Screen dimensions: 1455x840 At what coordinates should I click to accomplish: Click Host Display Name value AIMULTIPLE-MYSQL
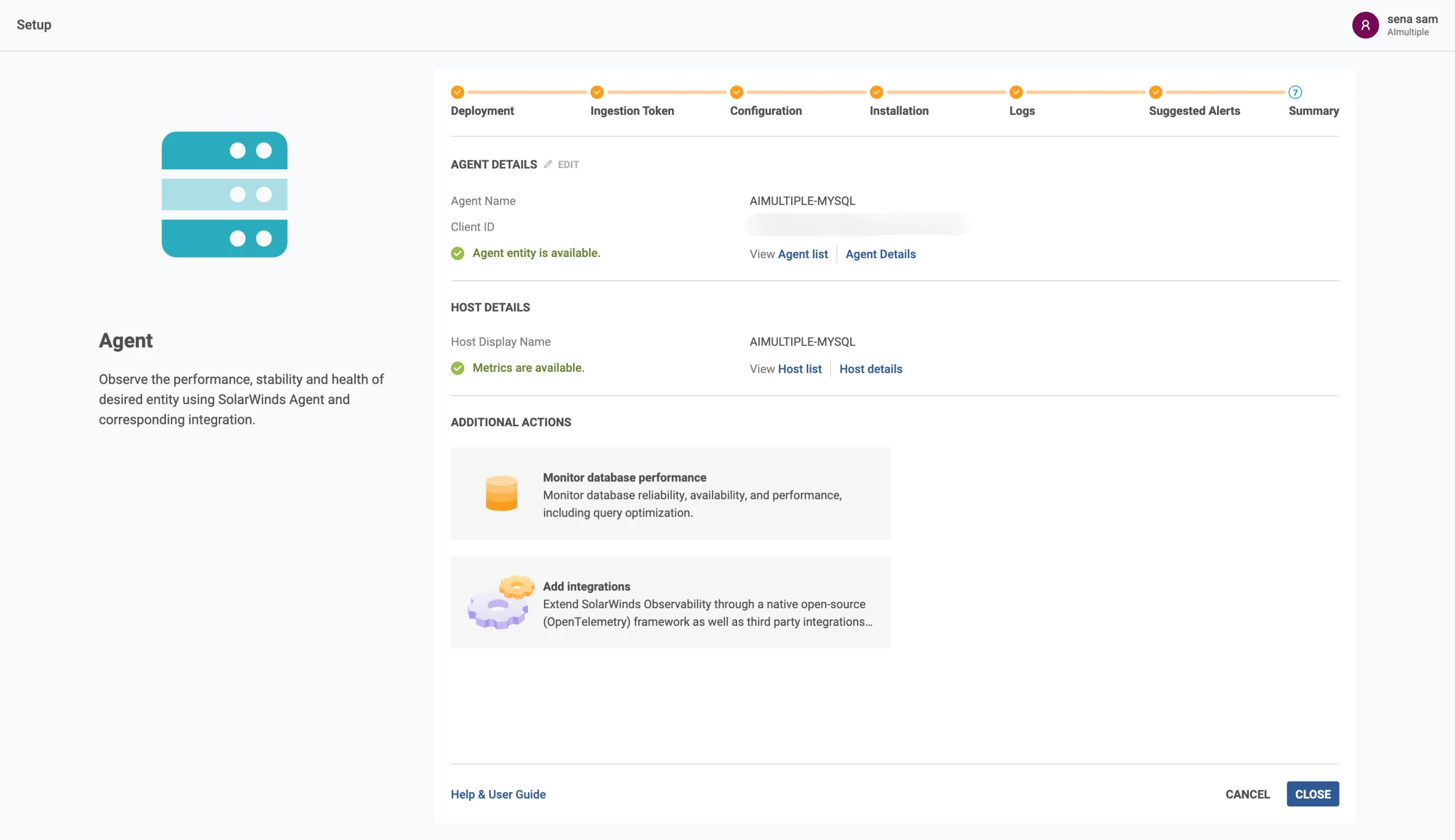(802, 342)
